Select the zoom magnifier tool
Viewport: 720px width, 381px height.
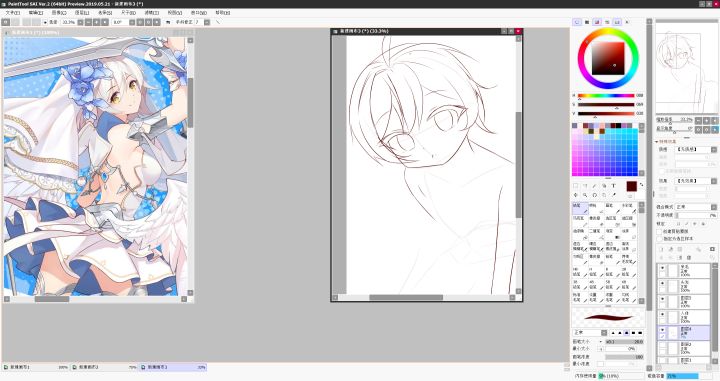(585, 195)
